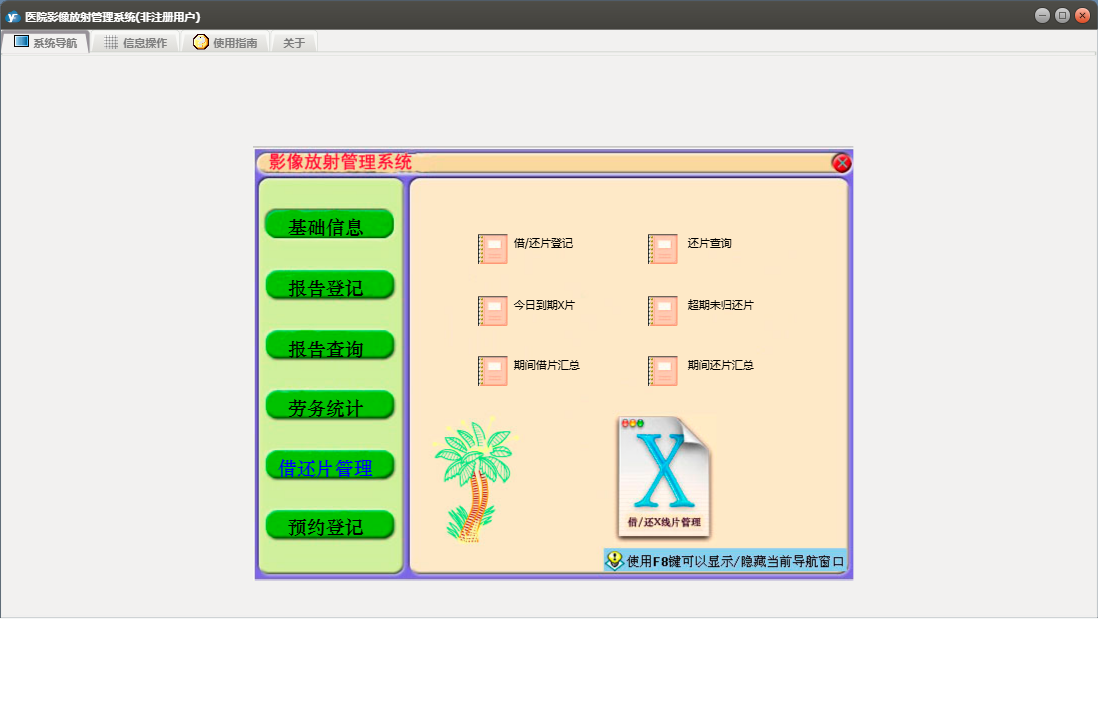The width and height of the screenshot is (1098, 713).
Task: Open the 劳务统计 section
Action: pos(329,406)
